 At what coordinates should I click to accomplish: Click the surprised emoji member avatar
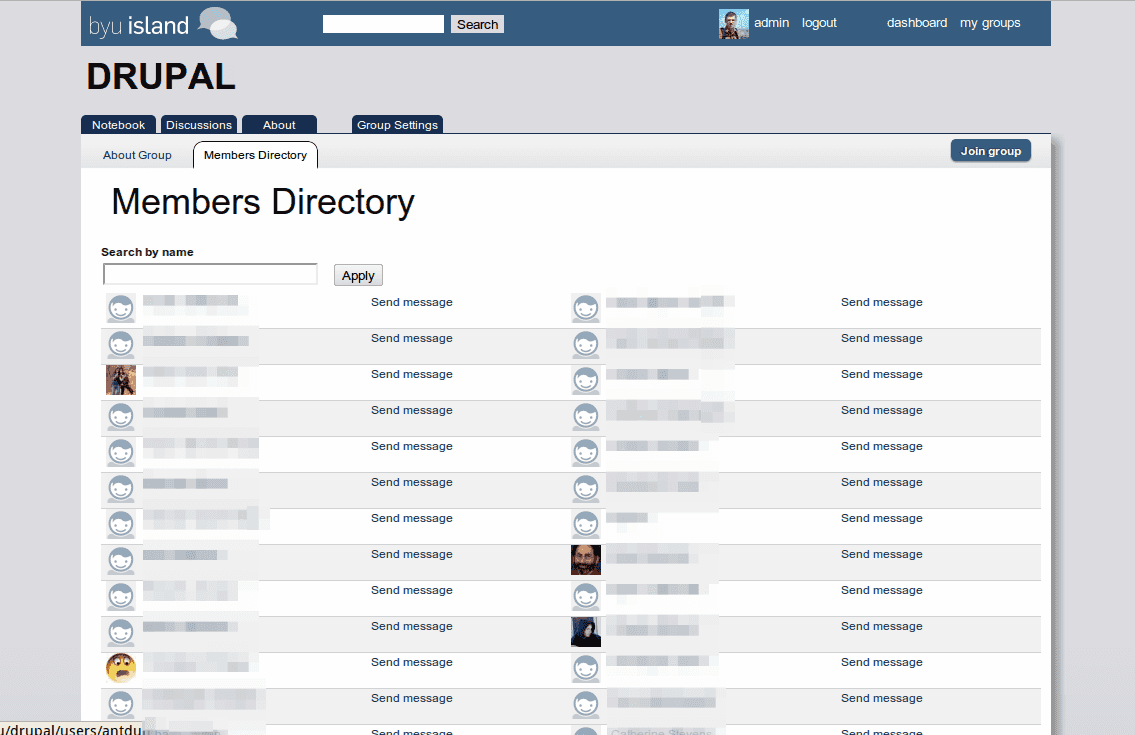point(121,668)
